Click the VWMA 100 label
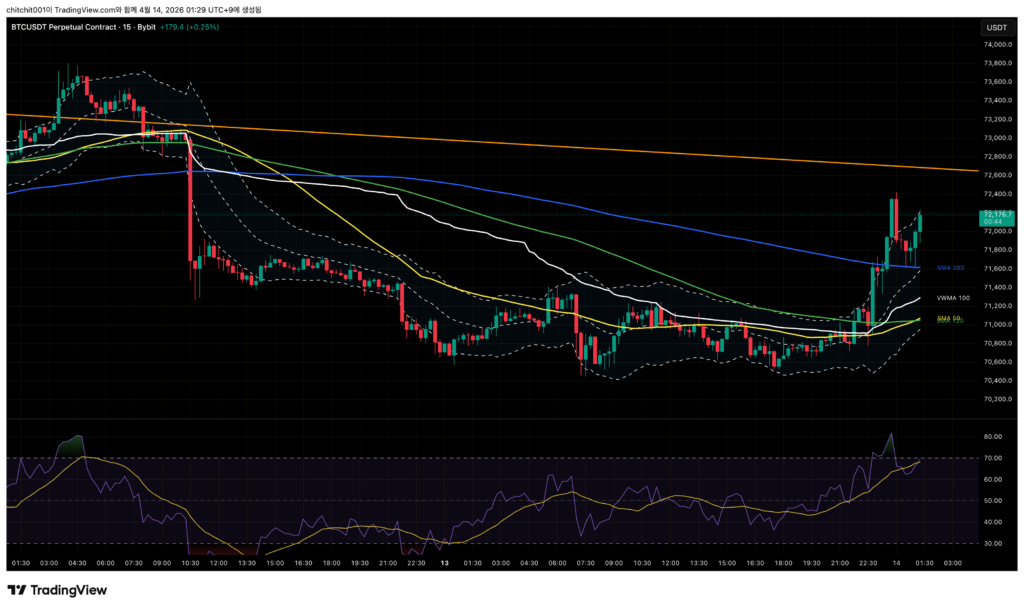 tap(953, 298)
